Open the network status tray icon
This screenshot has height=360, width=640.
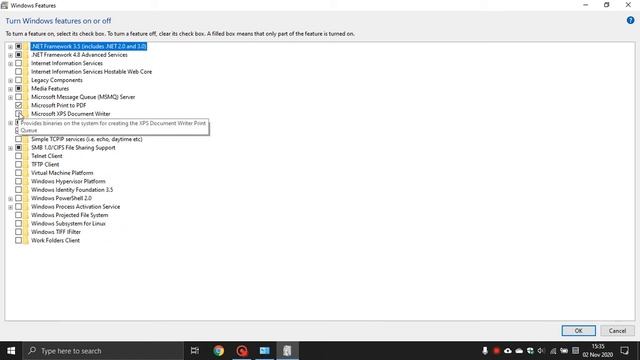[553, 351]
